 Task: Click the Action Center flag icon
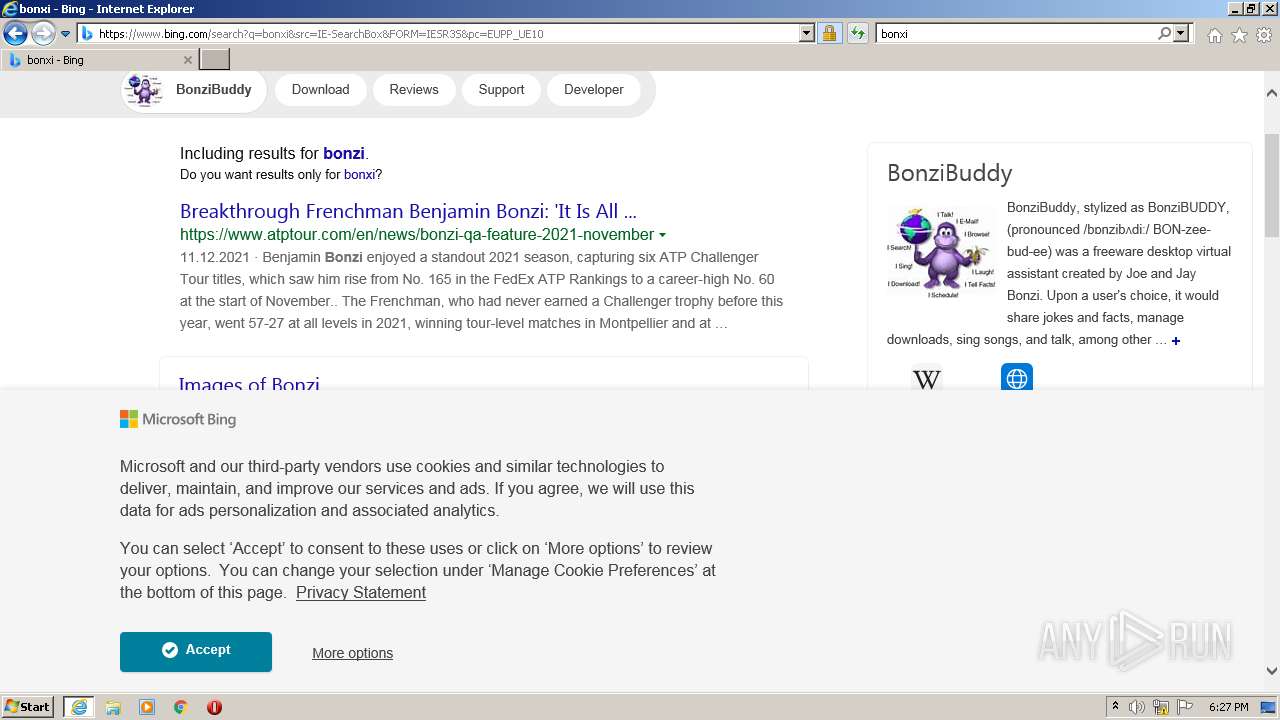1186,707
